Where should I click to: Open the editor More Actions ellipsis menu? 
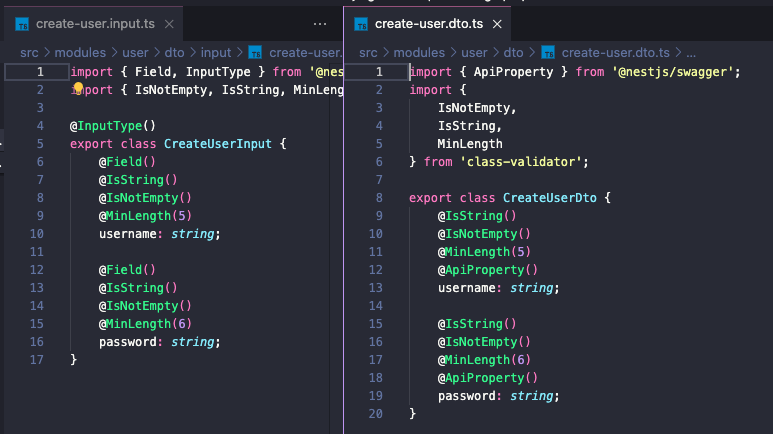320,24
